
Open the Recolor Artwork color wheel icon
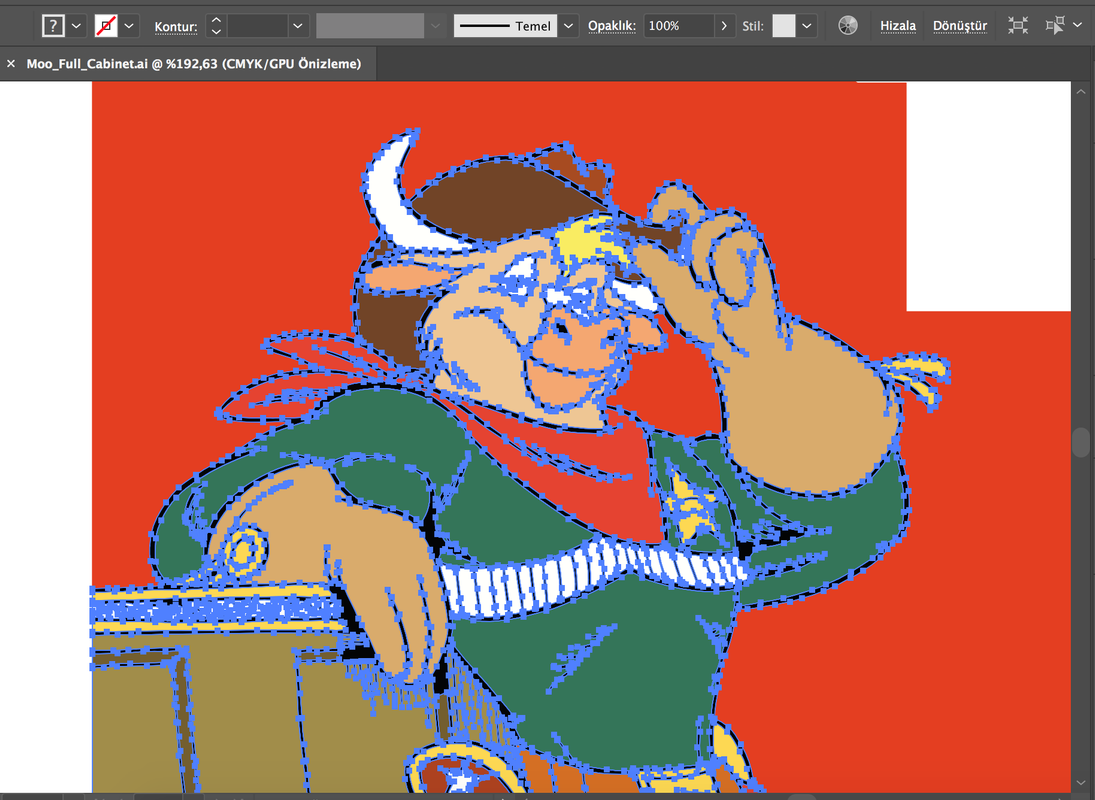(x=848, y=26)
